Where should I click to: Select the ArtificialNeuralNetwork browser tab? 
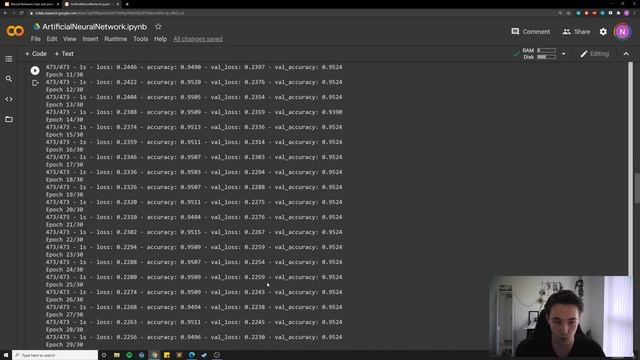92,4
